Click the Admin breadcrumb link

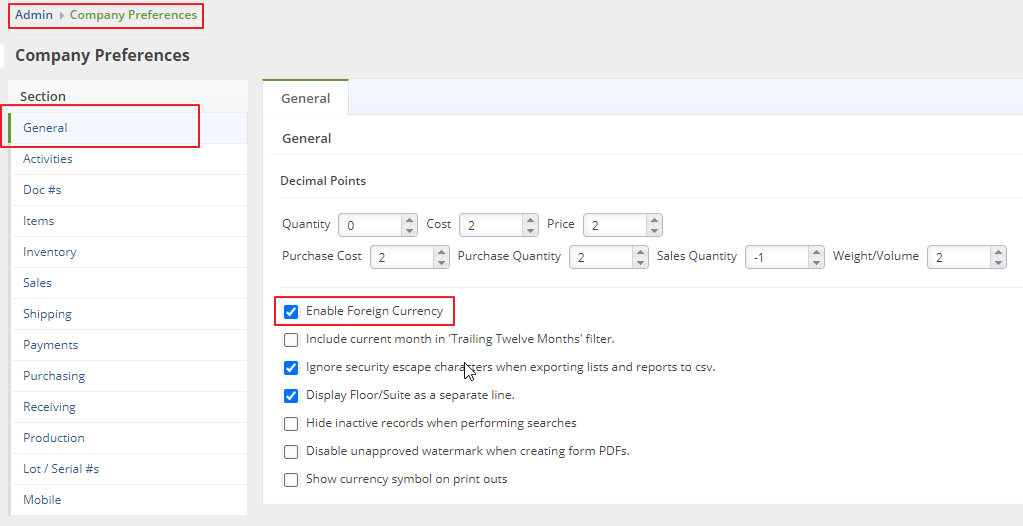pyautogui.click(x=34, y=15)
